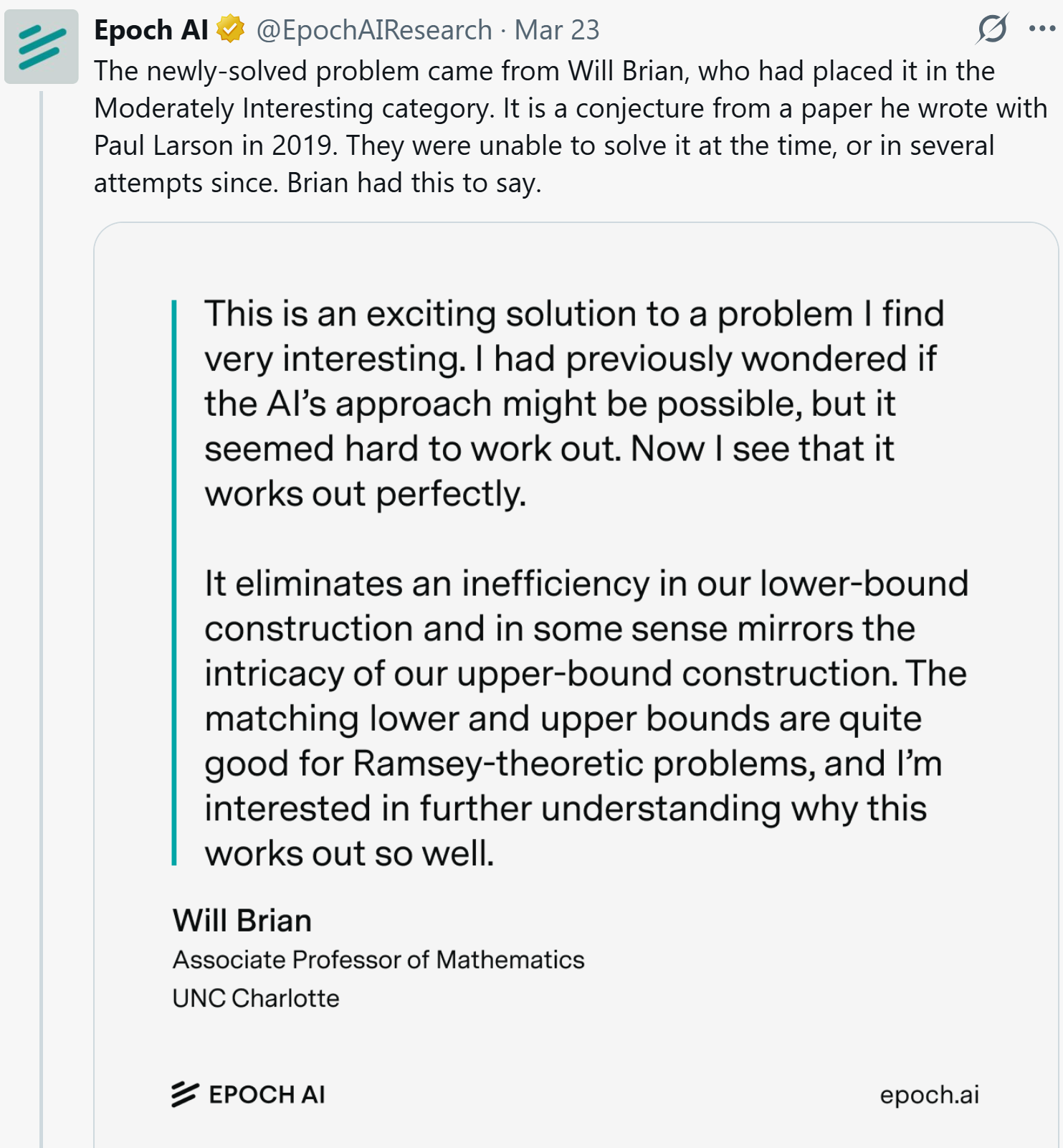Open the Will Brian quote image card

pyautogui.click(x=576, y=685)
